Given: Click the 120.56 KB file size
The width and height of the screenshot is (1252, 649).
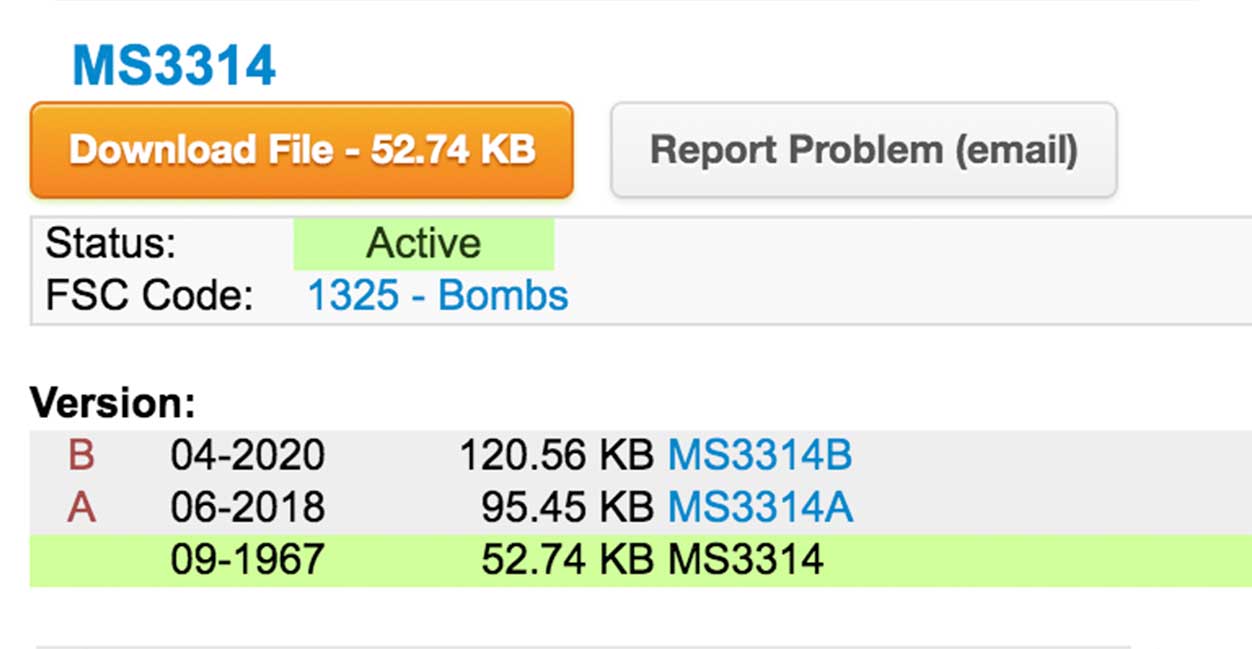Looking at the screenshot, I should (x=556, y=456).
